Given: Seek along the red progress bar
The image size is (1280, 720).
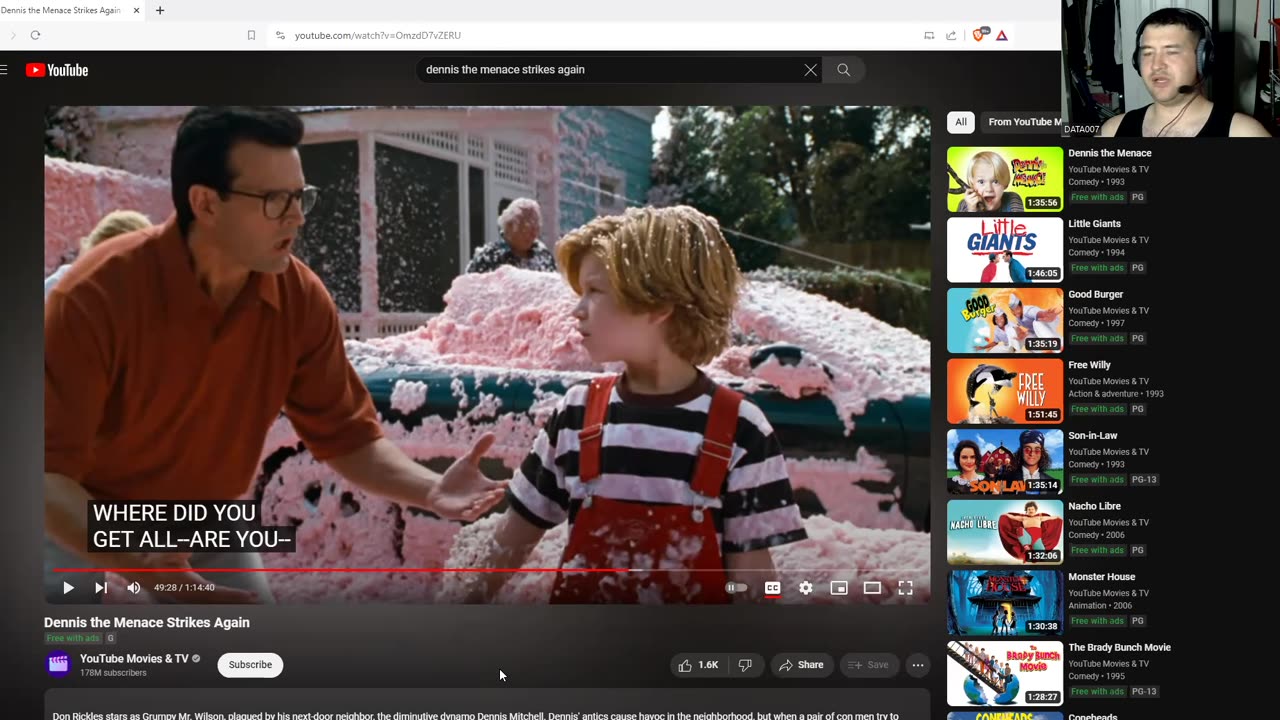Looking at the screenshot, I should pyautogui.click(x=486, y=570).
